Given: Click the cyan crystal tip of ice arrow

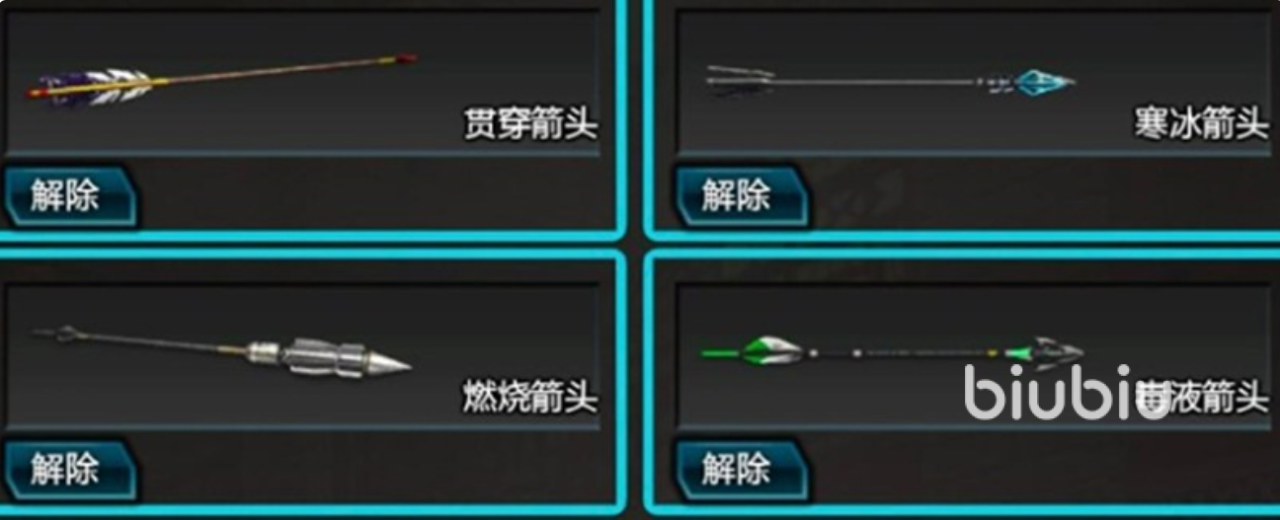Looking at the screenshot, I should (x=1044, y=80).
